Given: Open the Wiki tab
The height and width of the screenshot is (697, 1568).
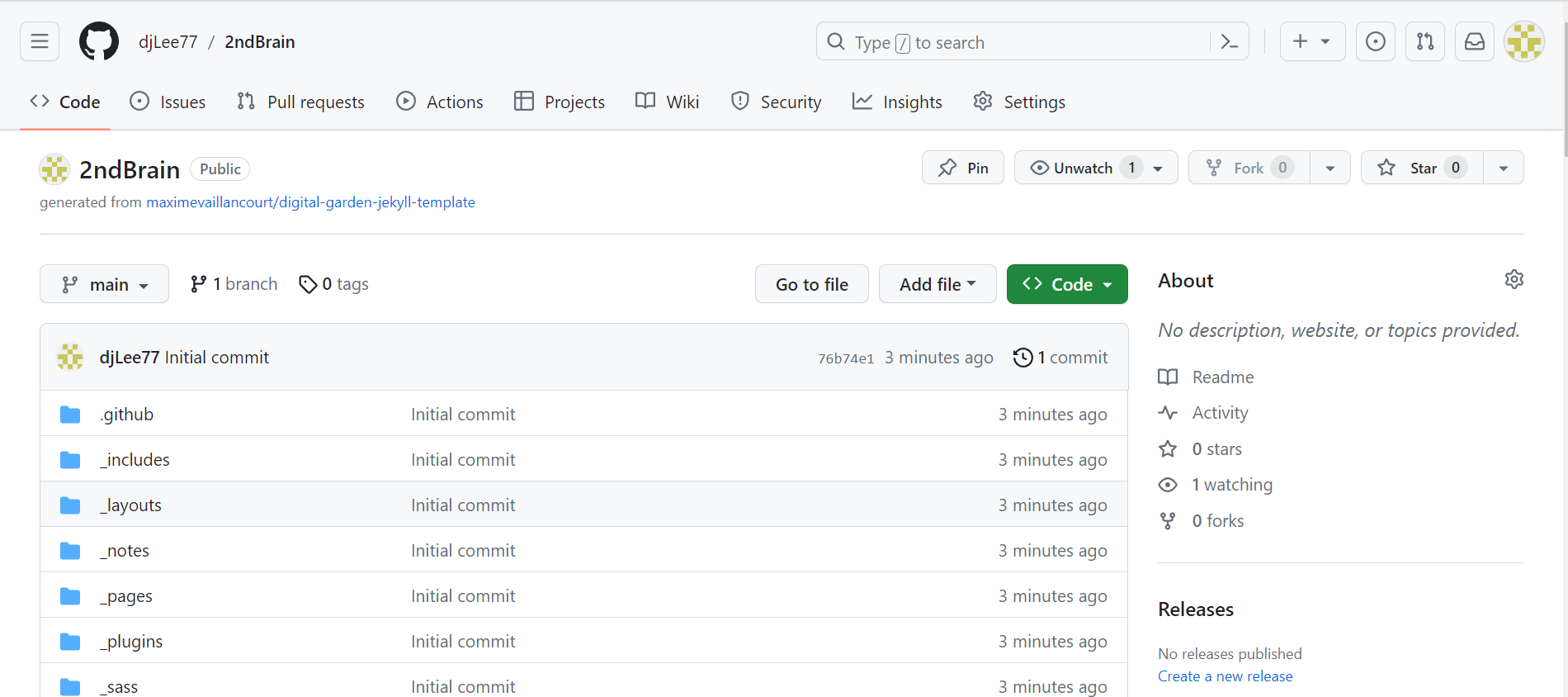Looking at the screenshot, I should pyautogui.click(x=667, y=102).
